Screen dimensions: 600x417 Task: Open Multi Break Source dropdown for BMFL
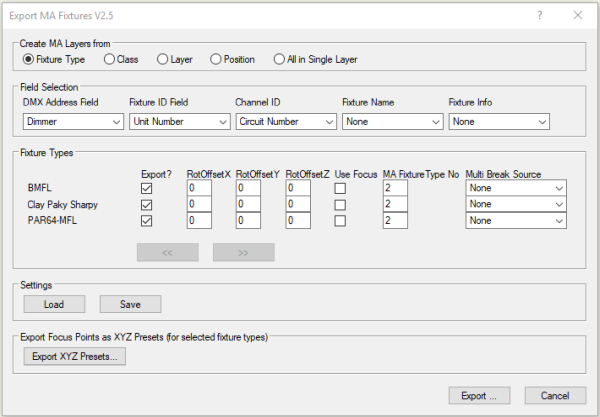click(516, 188)
